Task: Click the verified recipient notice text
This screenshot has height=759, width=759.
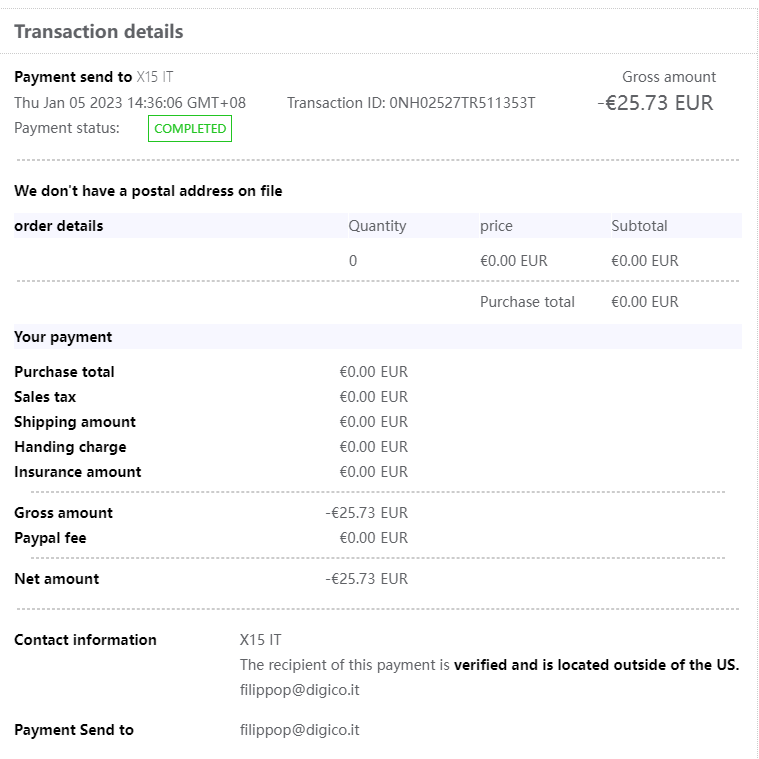Action: (x=489, y=665)
